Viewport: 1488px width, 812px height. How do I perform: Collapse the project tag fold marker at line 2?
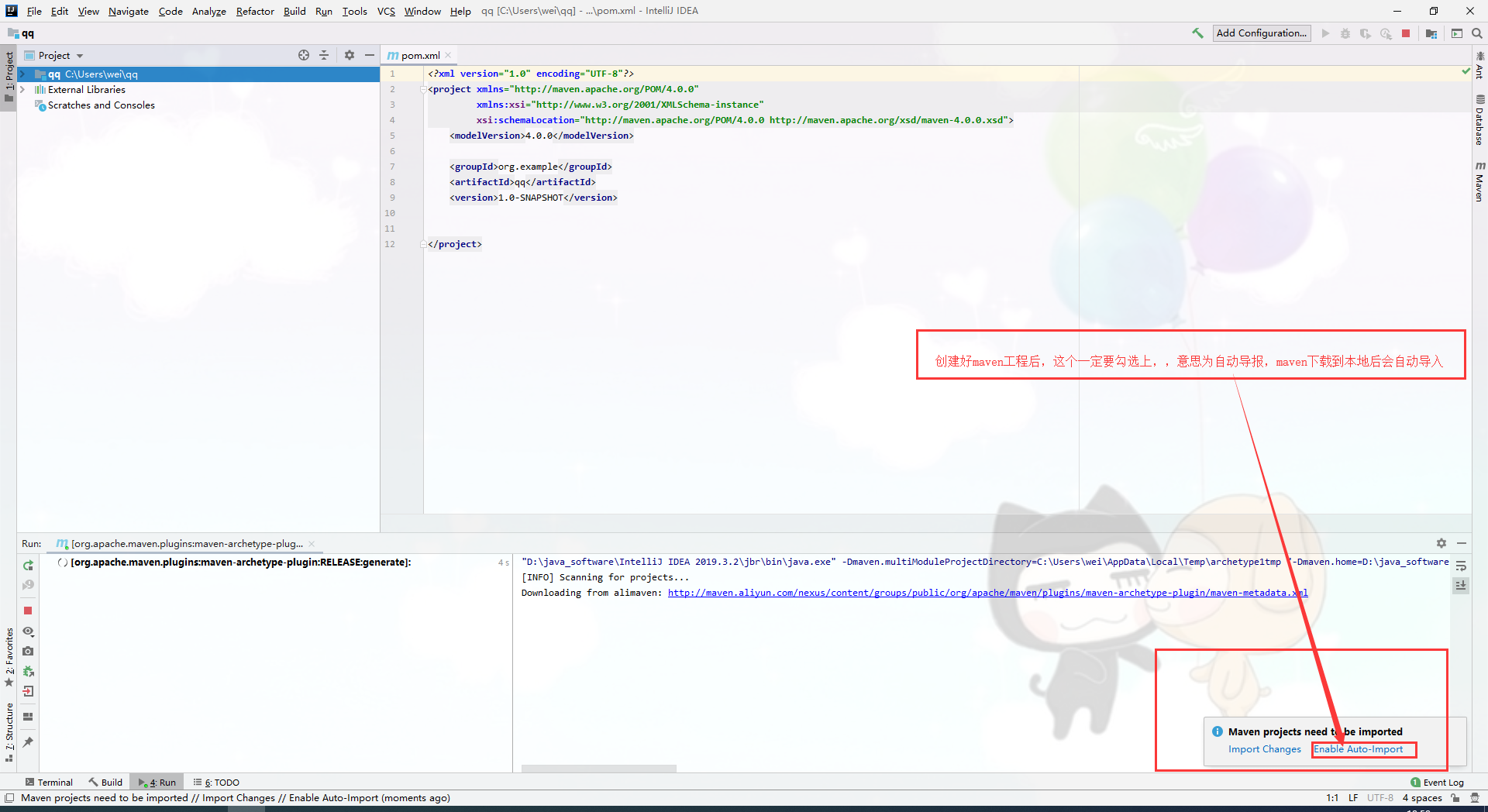coord(423,89)
